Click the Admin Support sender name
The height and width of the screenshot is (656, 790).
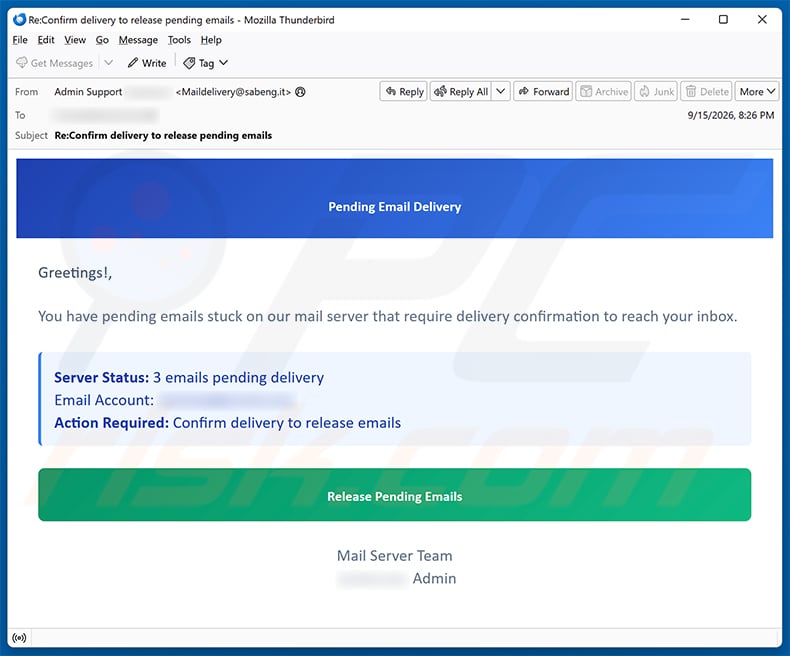(x=88, y=92)
